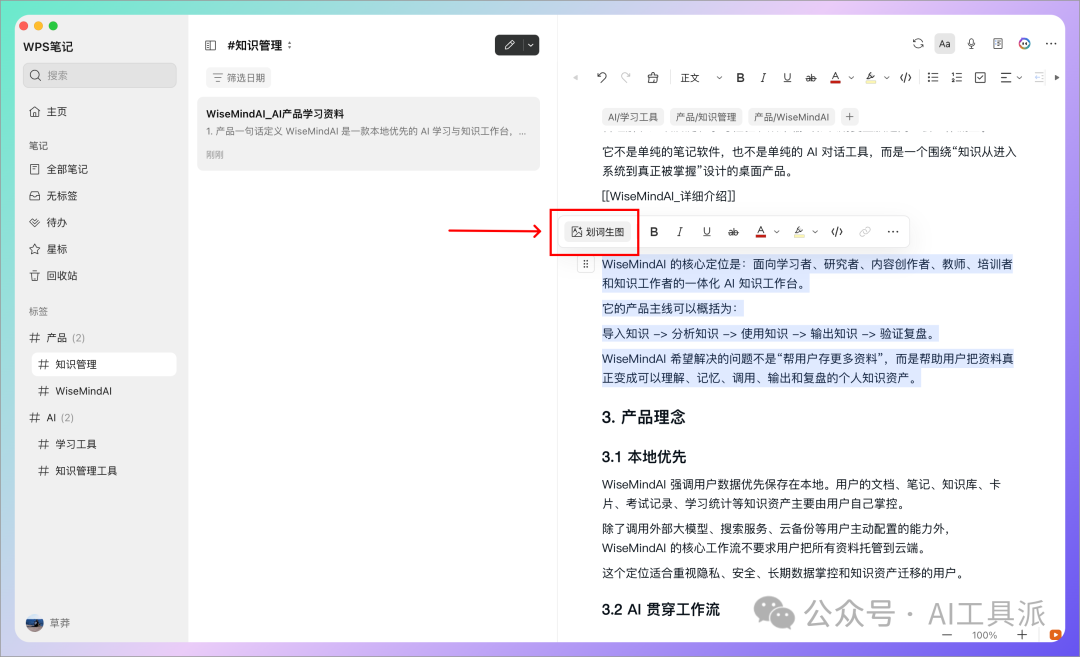Apply font color in floating toolbar
Screen dimensions: 1080x657
pos(760,232)
